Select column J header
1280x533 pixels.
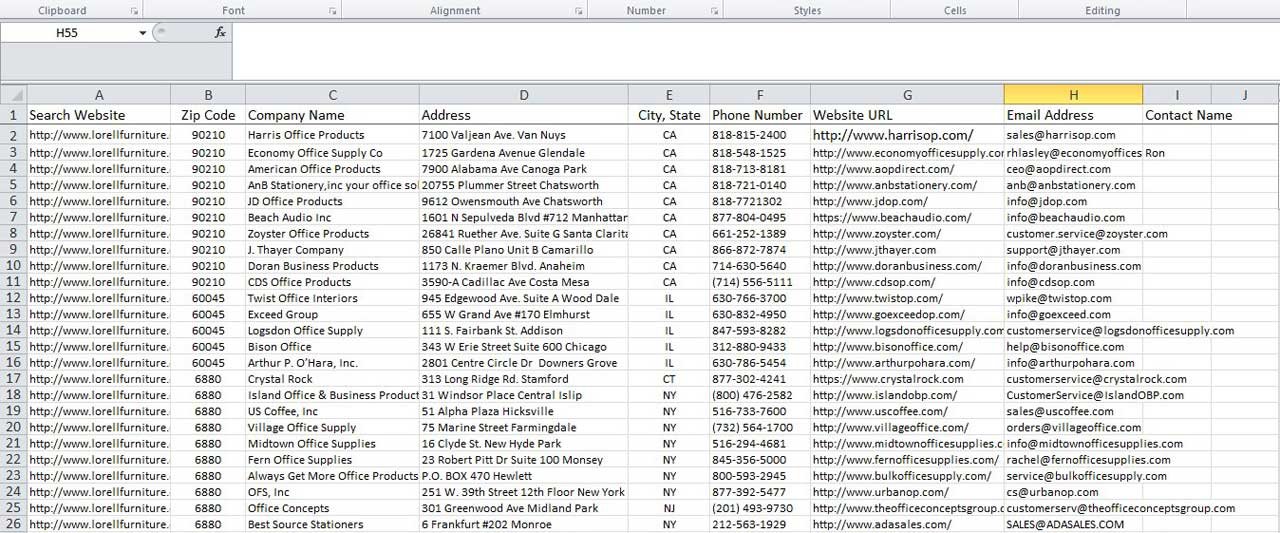(x=1245, y=95)
